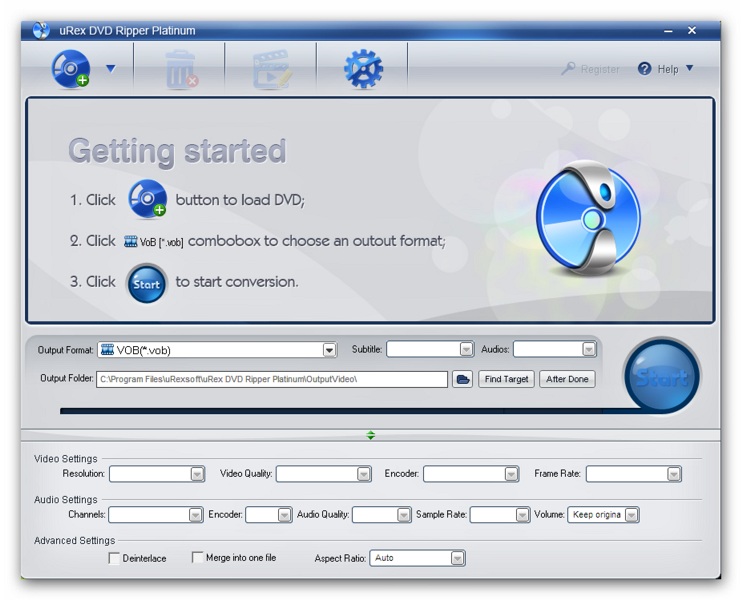Image resolution: width=742 pixels, height=600 pixels.
Task: Open the Output Format VOB combobox
Action: (x=217, y=350)
